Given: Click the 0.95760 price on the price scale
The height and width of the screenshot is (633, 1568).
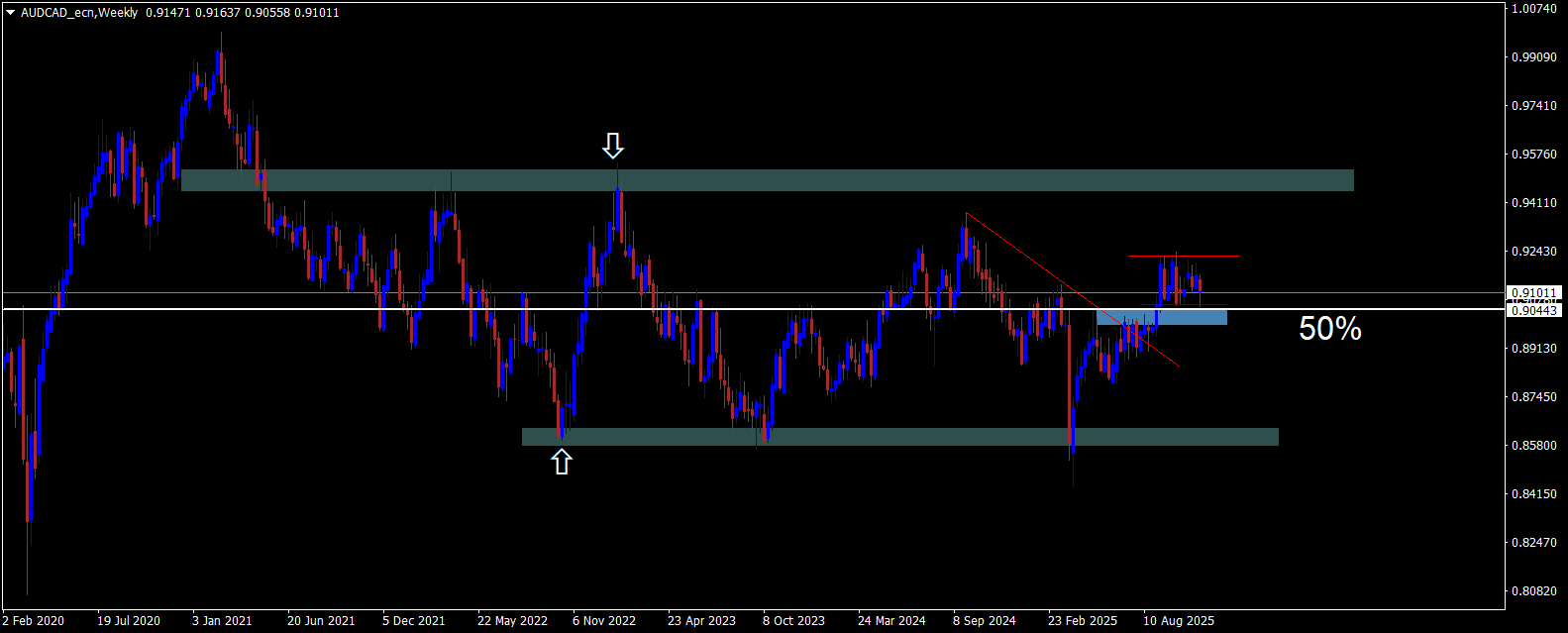Looking at the screenshot, I should coord(1534,154).
